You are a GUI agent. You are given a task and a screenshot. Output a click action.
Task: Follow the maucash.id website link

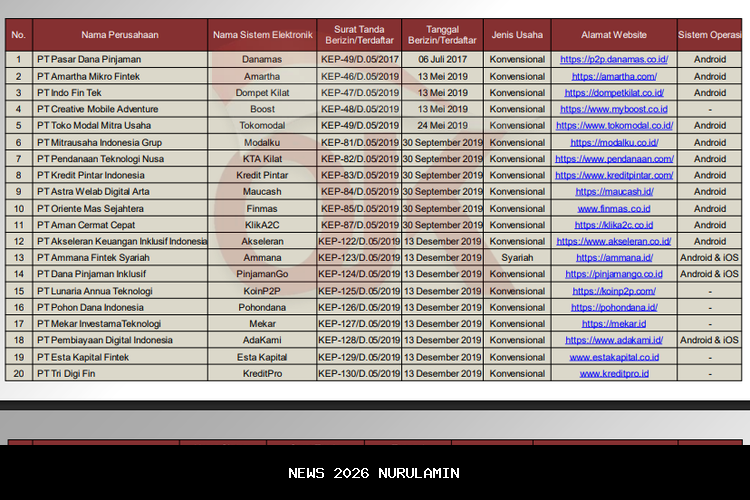pos(614,192)
